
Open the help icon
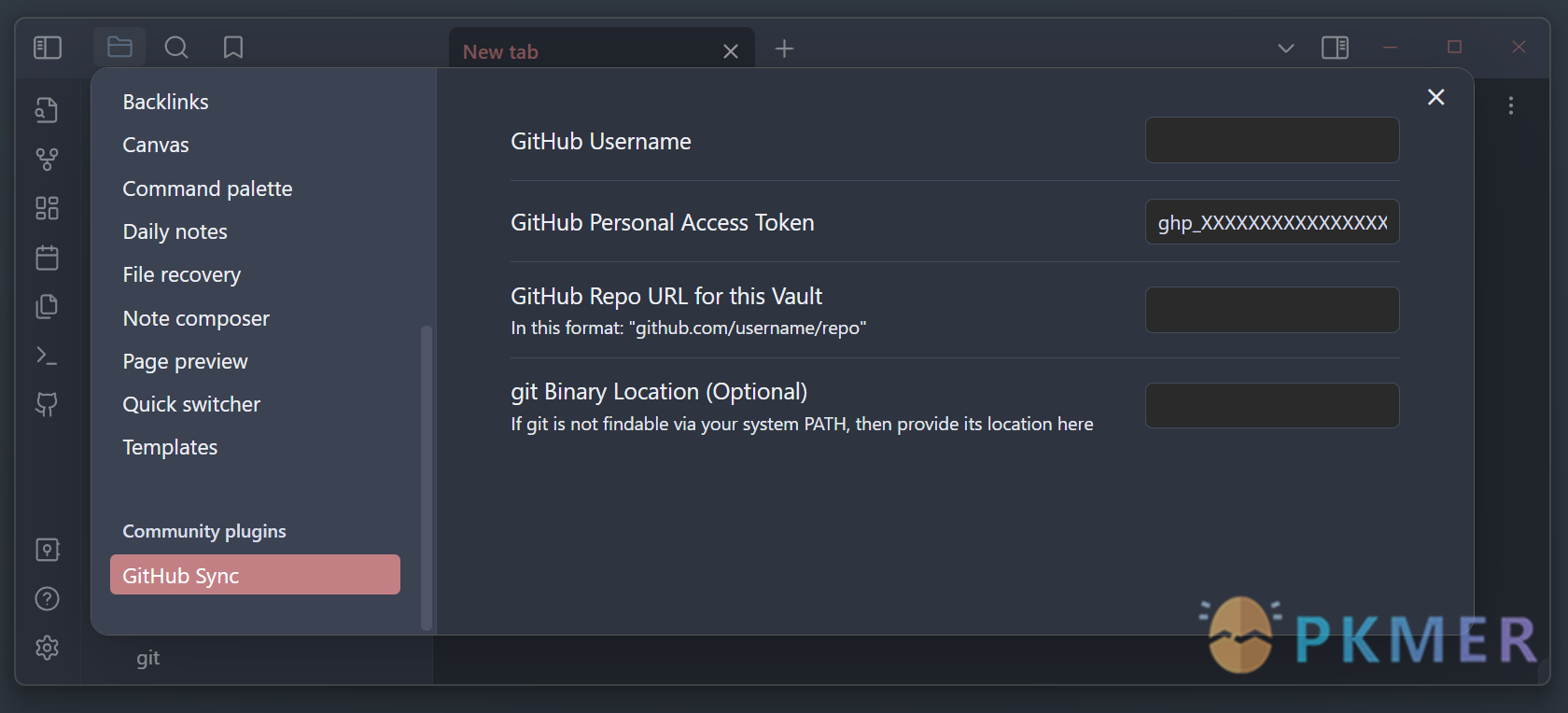[x=47, y=599]
